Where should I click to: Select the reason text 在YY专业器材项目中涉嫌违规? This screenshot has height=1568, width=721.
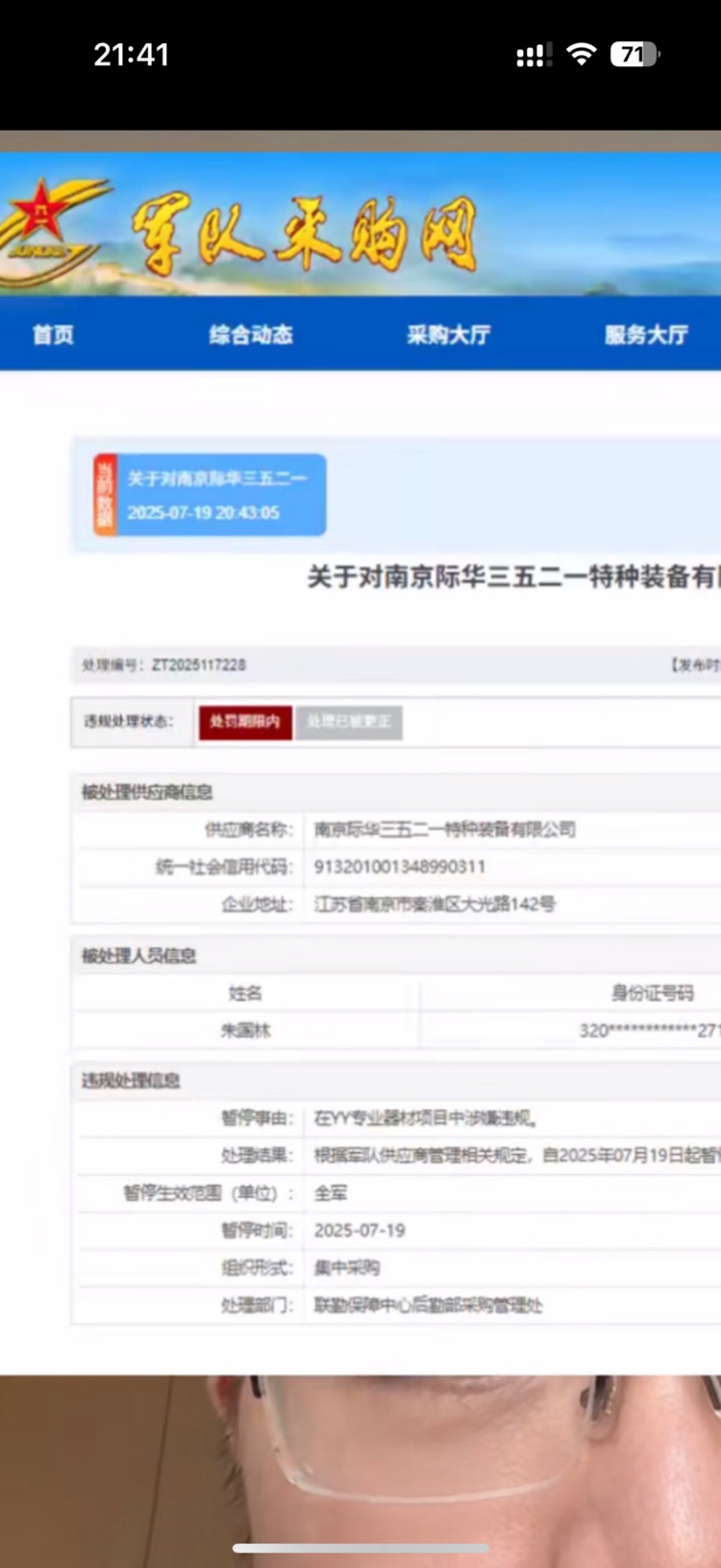[425, 1118]
